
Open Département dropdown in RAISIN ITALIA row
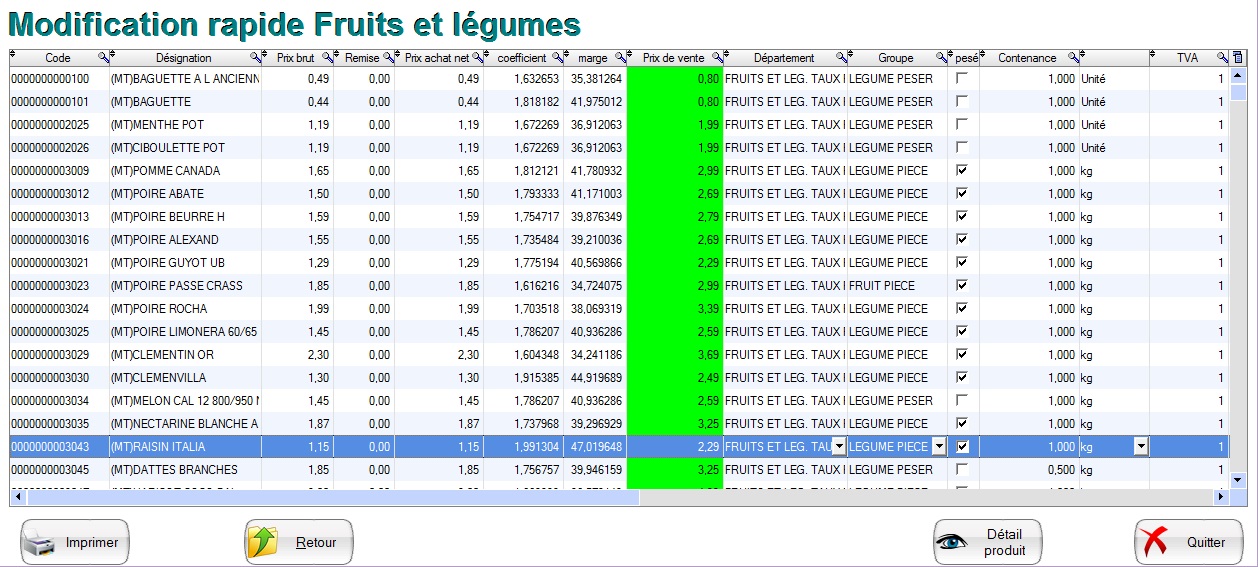838,447
